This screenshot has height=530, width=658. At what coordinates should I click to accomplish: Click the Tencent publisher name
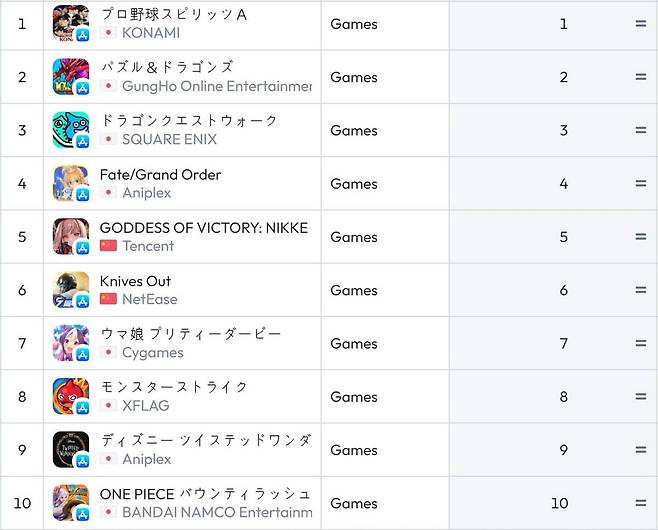point(148,246)
